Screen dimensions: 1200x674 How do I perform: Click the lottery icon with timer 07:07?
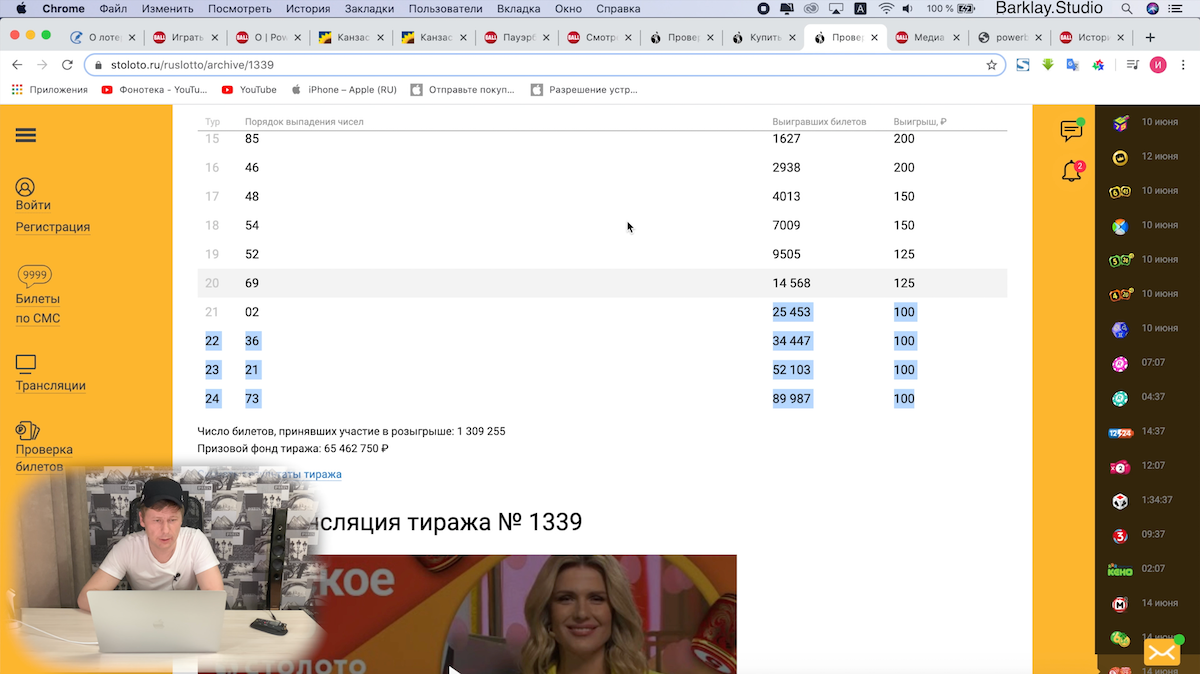(x=1120, y=364)
